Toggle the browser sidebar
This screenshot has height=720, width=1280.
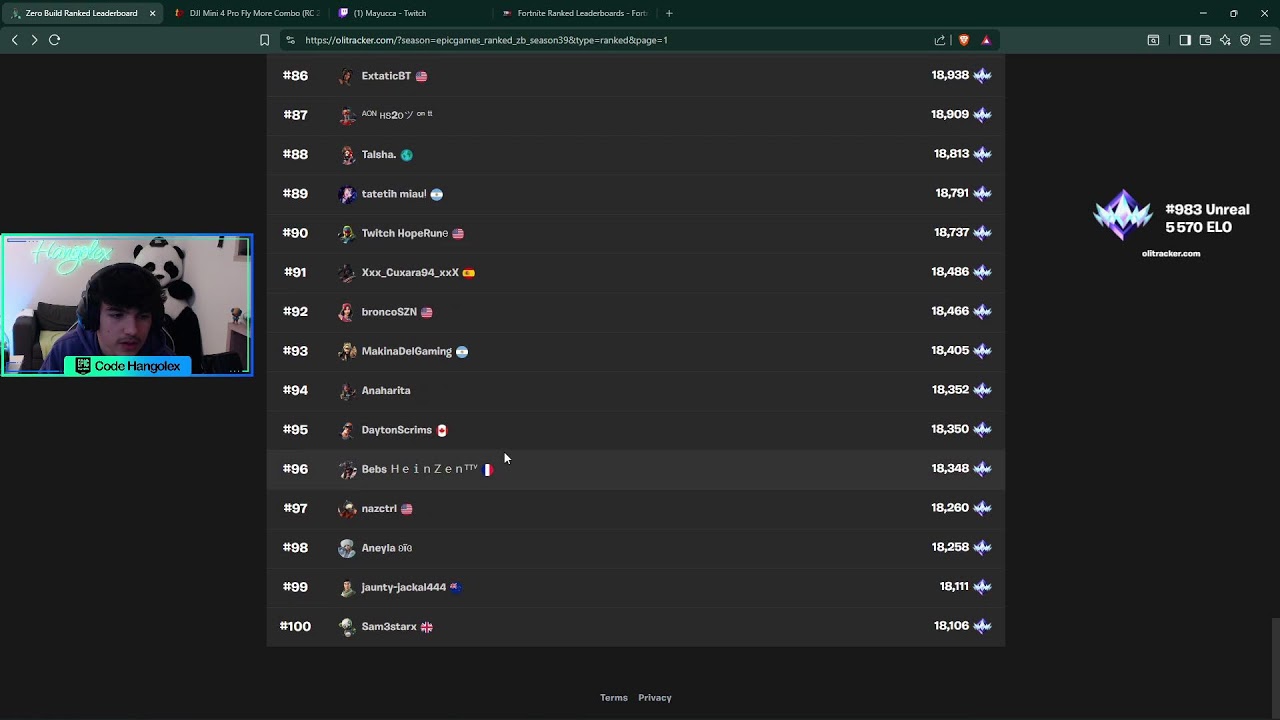[x=1185, y=40]
